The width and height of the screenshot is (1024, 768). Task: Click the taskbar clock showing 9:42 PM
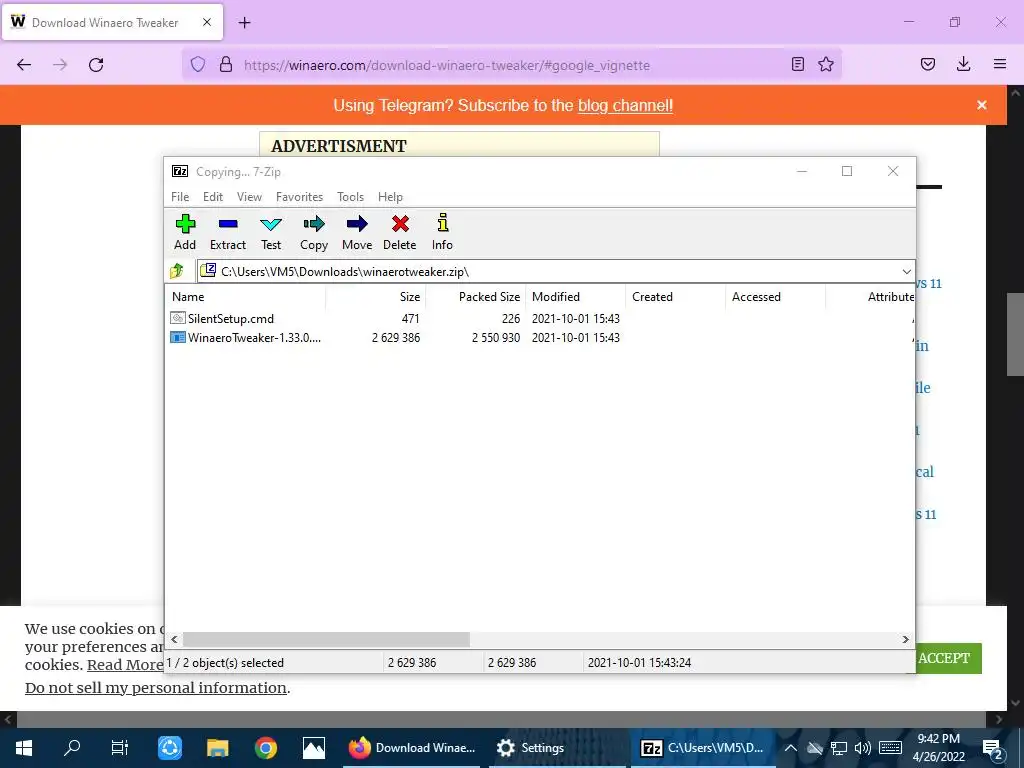click(938, 748)
